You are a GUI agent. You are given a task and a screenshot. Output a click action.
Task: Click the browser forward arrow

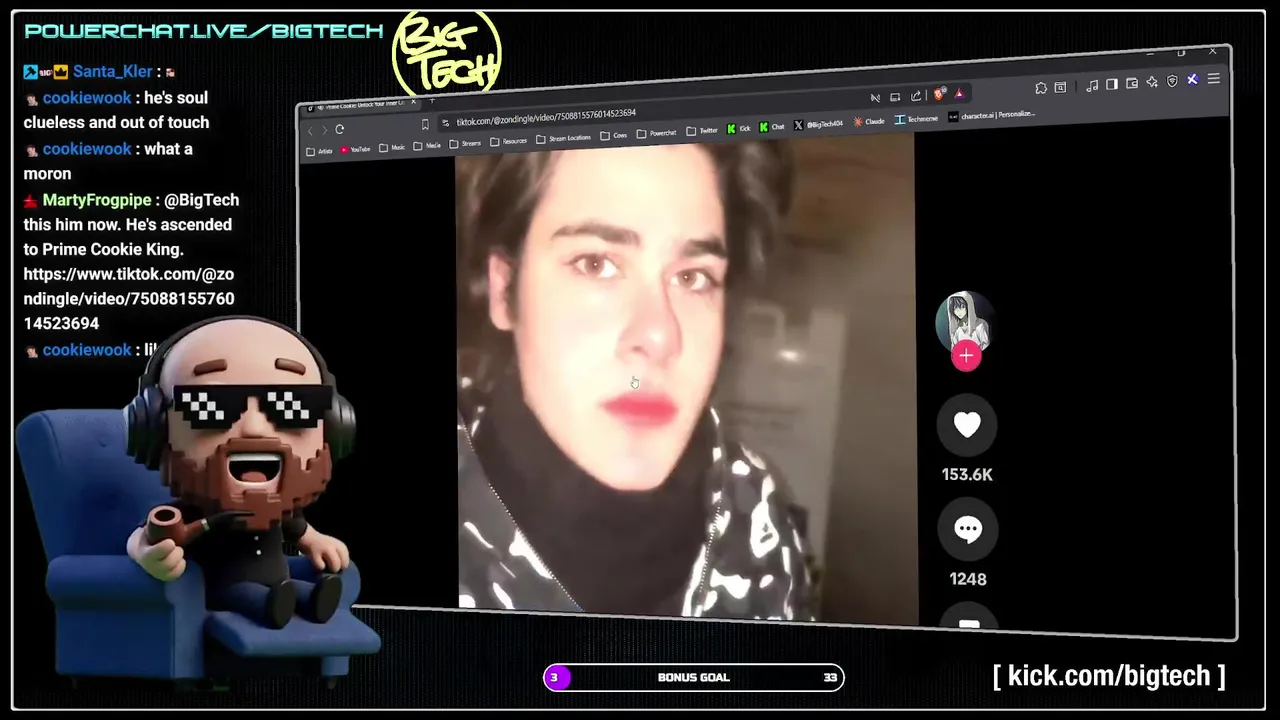coord(324,130)
